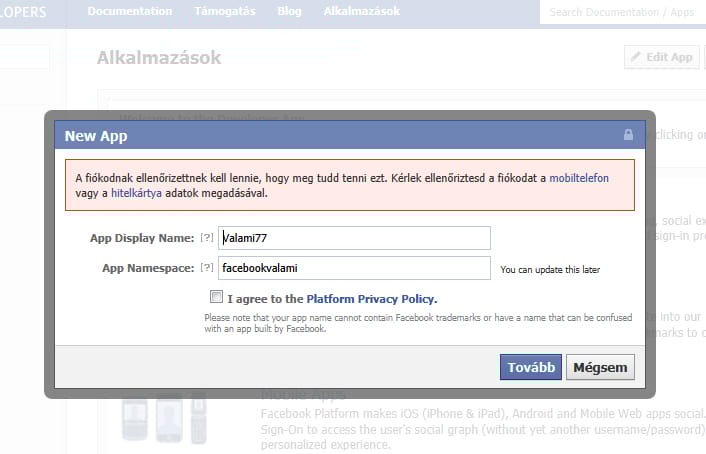706x454 pixels.
Task: Click the Search Documentation / Apps field
Action: (623, 12)
